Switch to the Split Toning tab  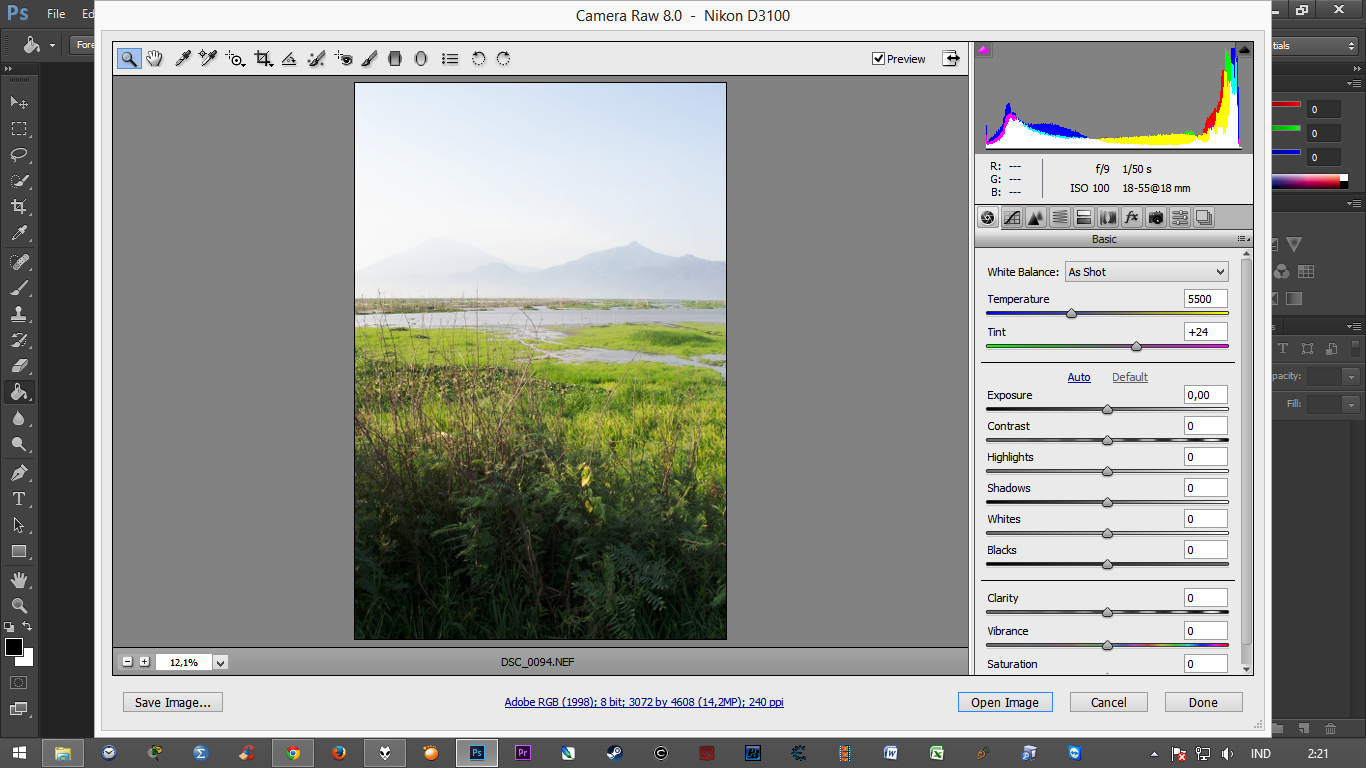pyautogui.click(x=1084, y=217)
